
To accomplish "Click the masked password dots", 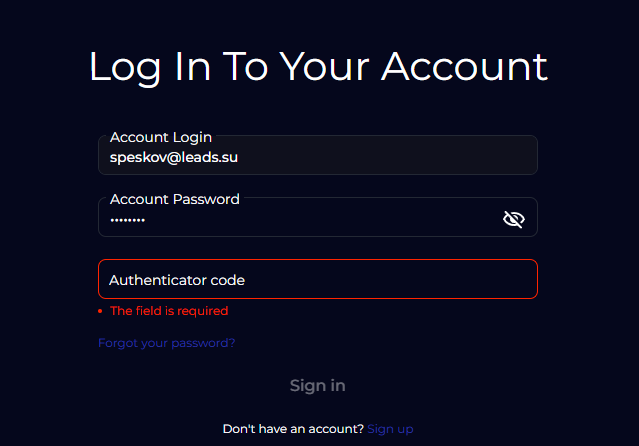I will [x=127, y=220].
